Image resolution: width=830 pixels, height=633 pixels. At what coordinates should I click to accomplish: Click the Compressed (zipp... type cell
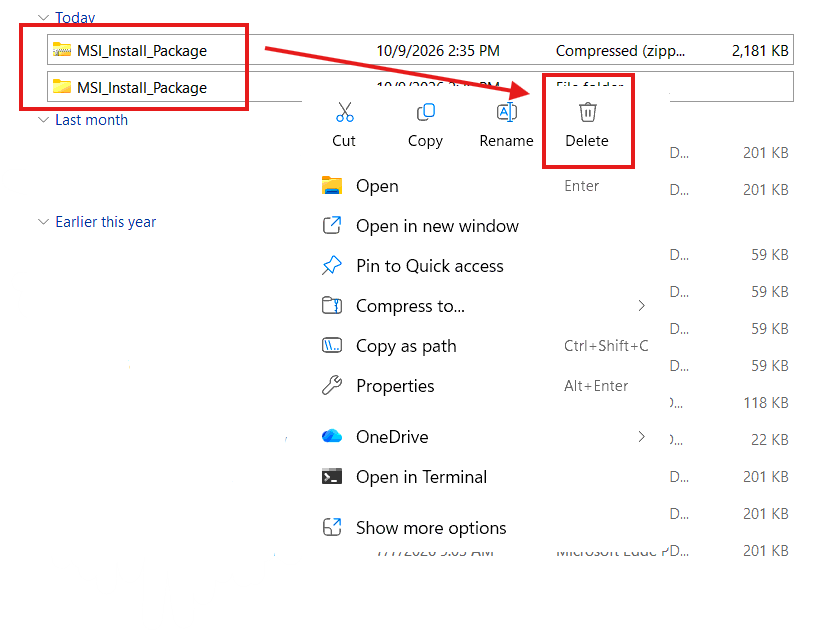620,50
